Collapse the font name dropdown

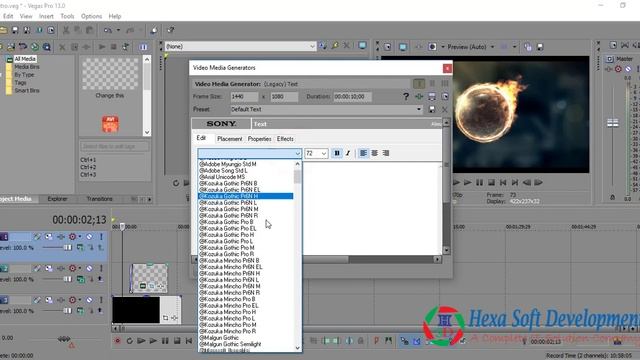298,153
